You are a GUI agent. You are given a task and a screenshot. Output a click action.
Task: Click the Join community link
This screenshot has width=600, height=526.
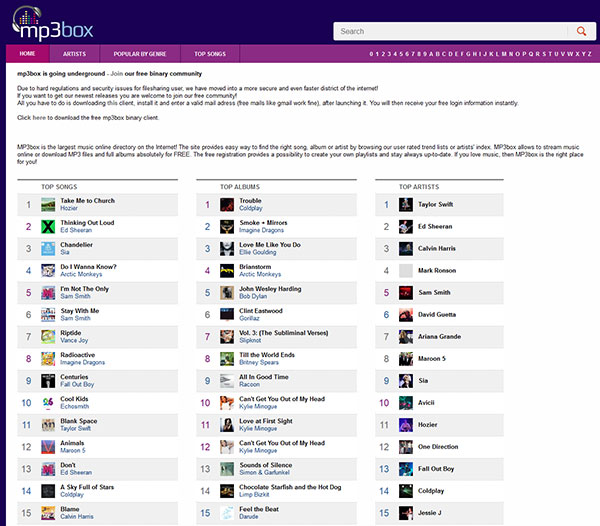[x=117, y=73]
